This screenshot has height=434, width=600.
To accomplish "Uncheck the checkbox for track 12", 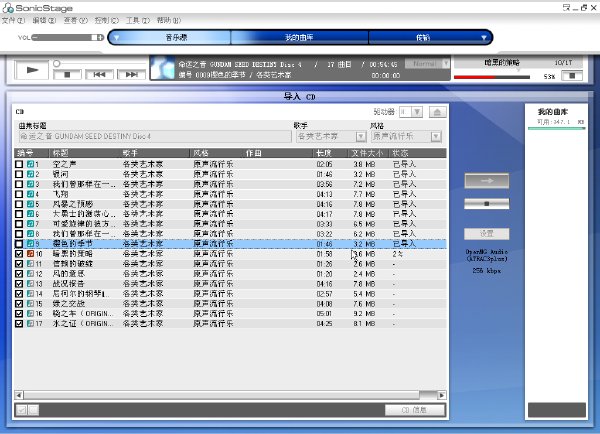I will [19, 274].
